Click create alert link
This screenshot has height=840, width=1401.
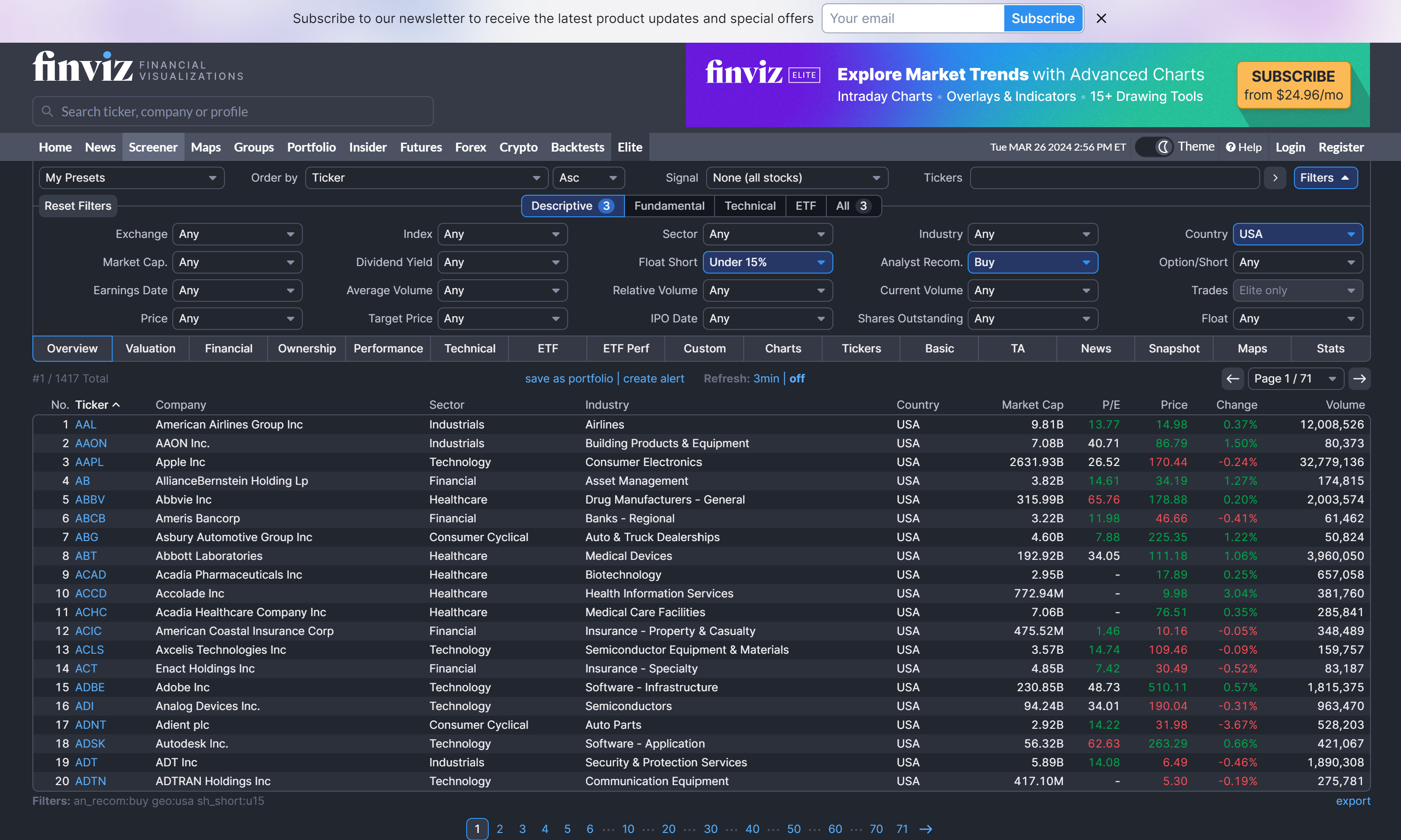654,379
